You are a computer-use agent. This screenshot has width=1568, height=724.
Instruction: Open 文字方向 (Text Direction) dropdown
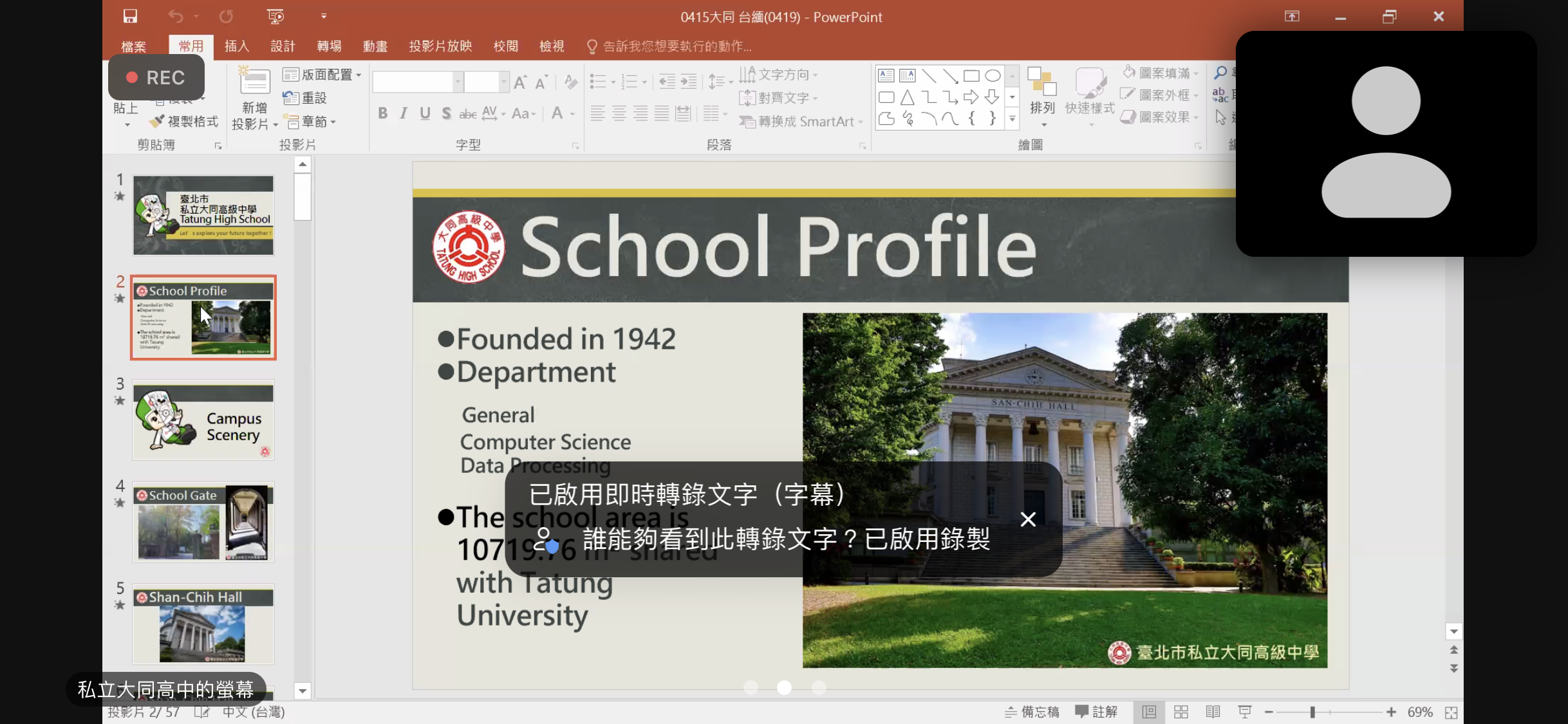tap(779, 75)
